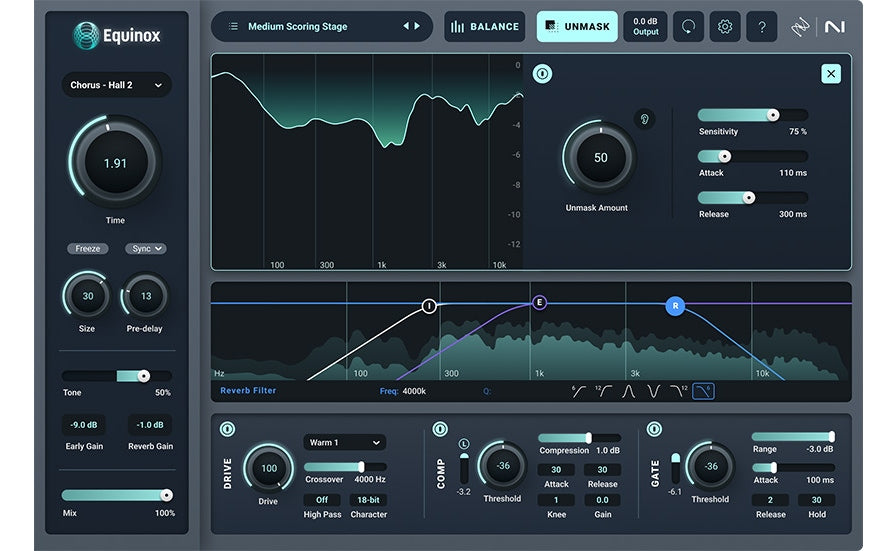Open the Chorus - Hall 2 dropdown
The width and height of the screenshot is (896, 551).
[117, 85]
